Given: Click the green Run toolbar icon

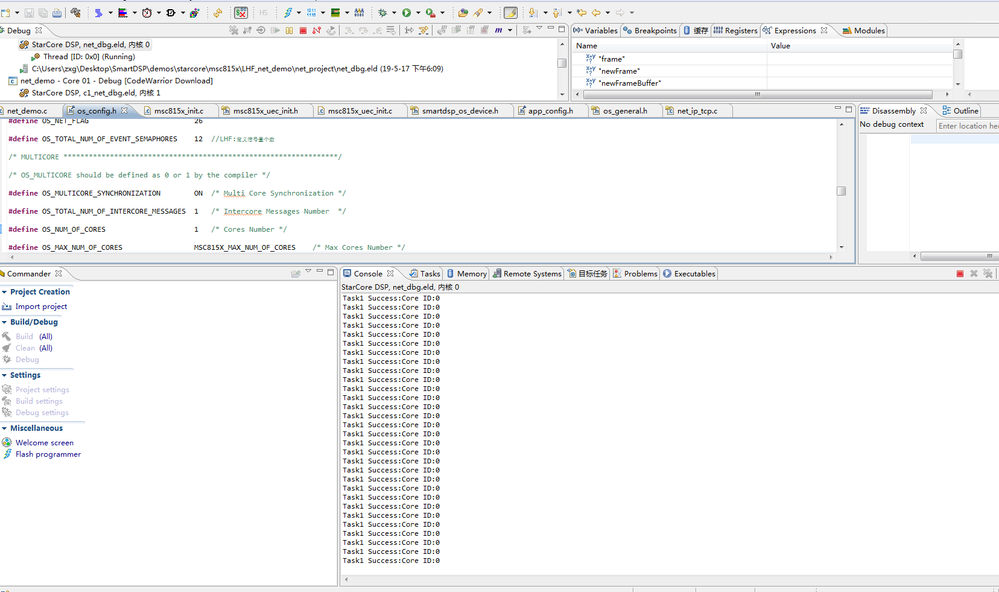Looking at the screenshot, I should pyautogui.click(x=406, y=13).
